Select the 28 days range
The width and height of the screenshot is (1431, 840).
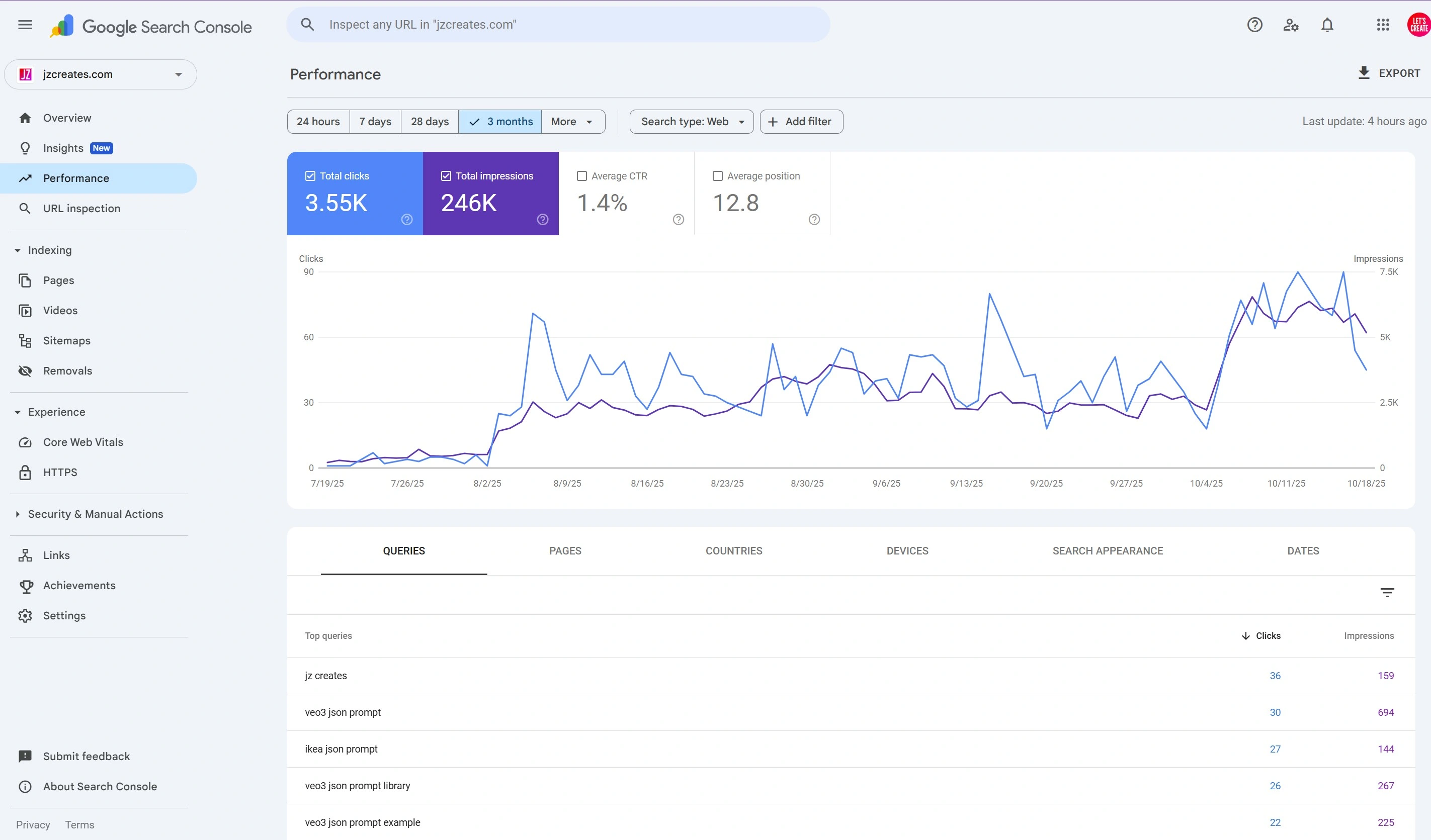[x=430, y=122]
